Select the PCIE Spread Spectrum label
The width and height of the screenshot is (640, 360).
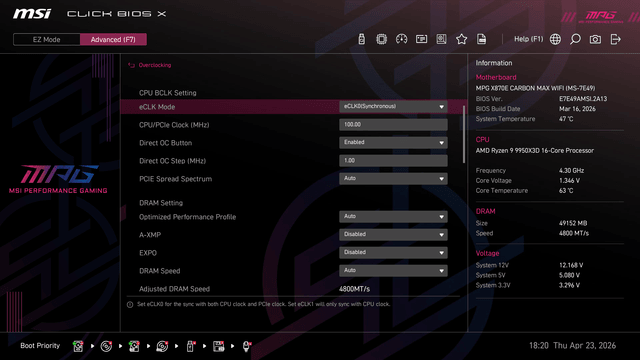pyautogui.click(x=176, y=179)
